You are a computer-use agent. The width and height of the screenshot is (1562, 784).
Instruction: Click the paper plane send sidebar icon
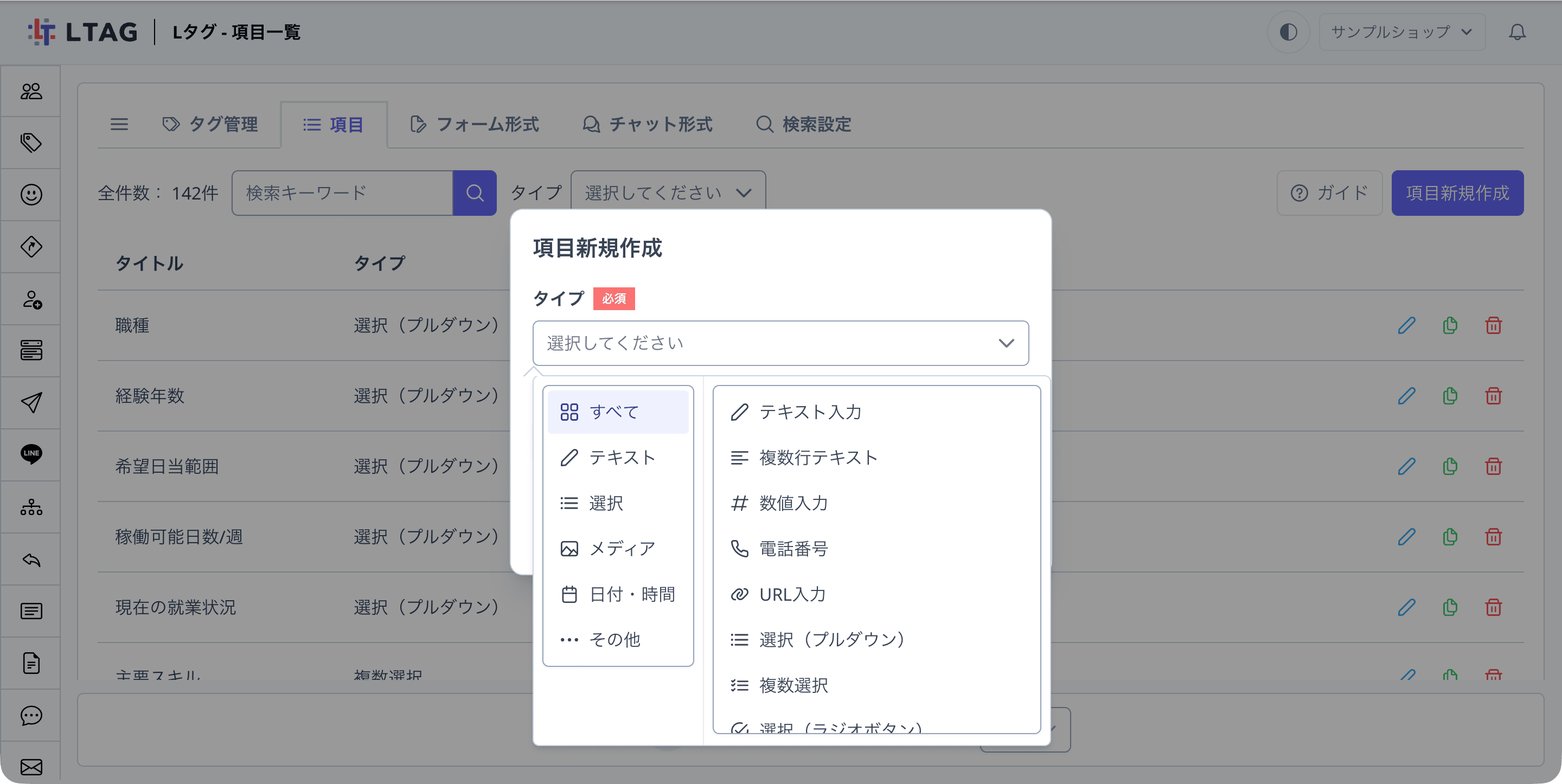(x=31, y=403)
